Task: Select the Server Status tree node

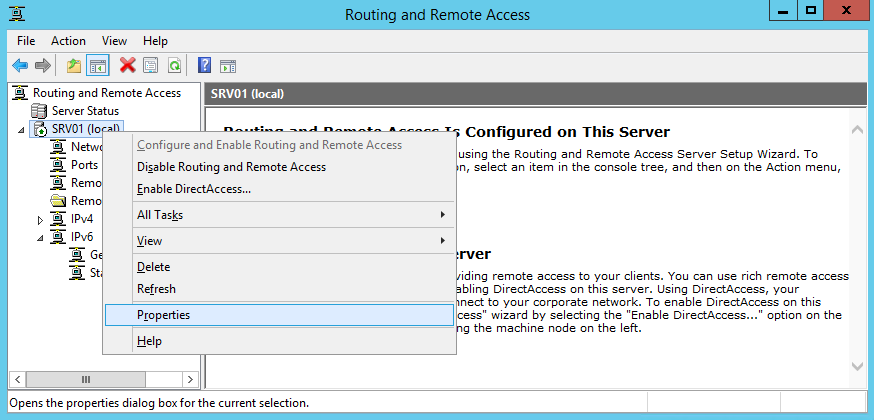Action: tap(85, 111)
